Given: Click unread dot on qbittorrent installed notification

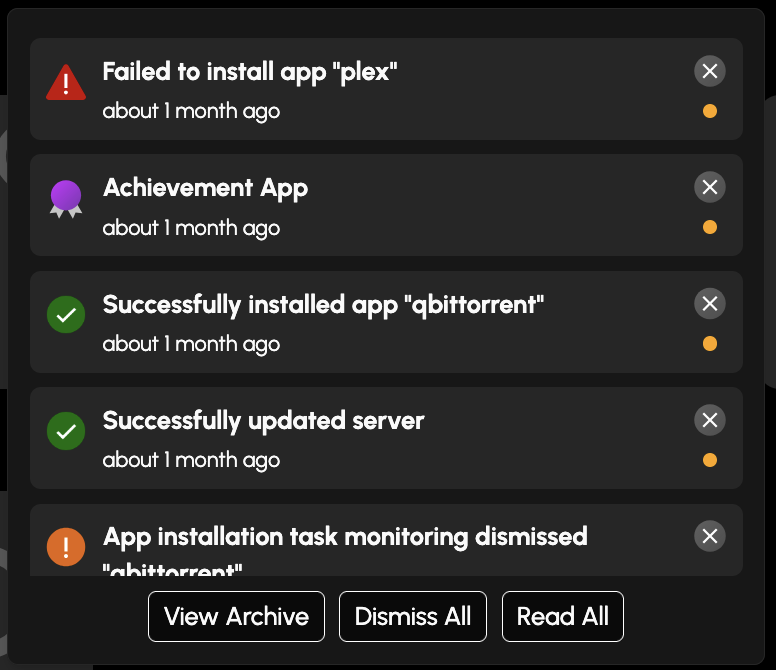Looking at the screenshot, I should point(710,344).
